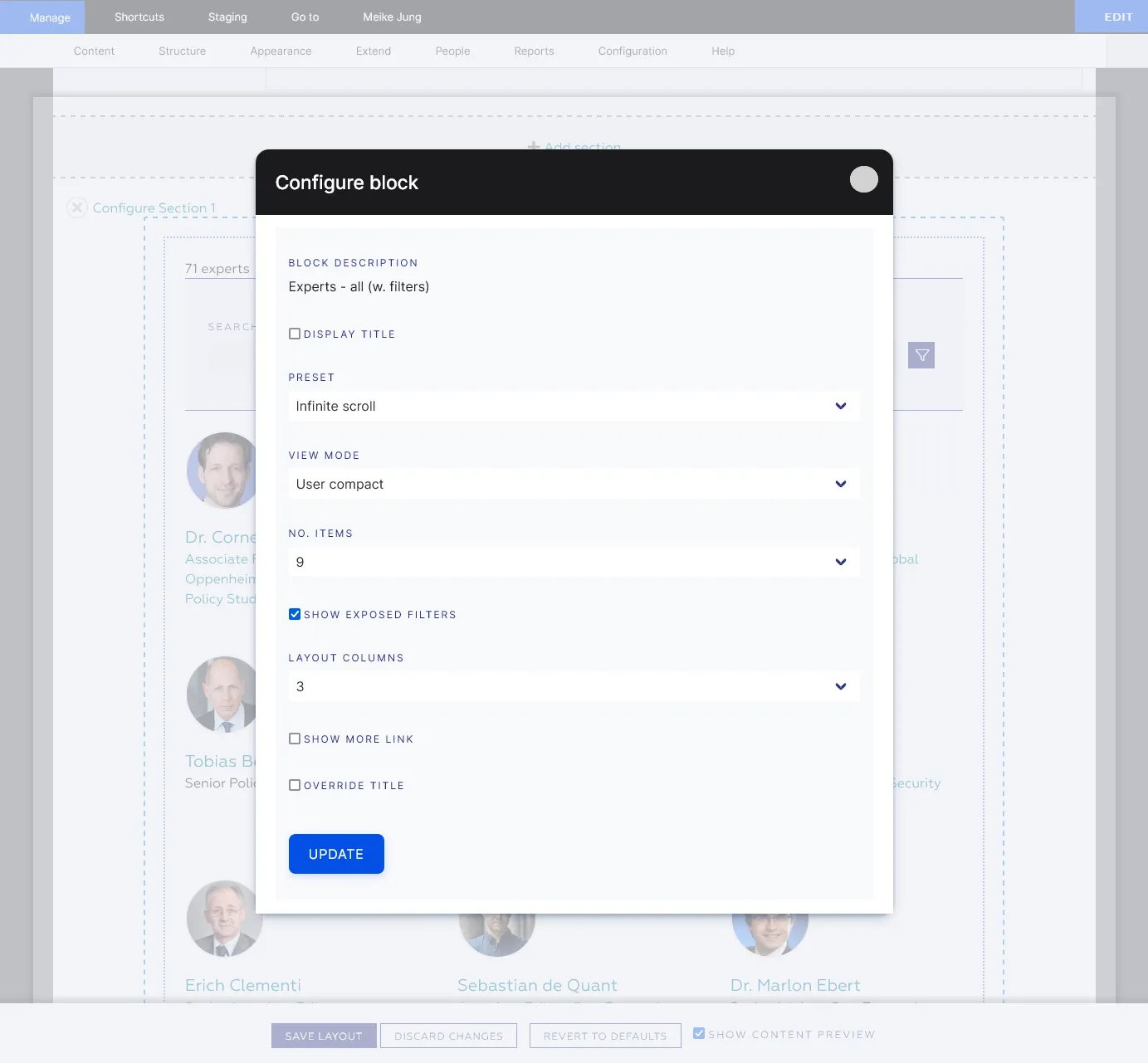
Task: Open Dr. Marlon Ebert's profile link
Action: (x=795, y=985)
